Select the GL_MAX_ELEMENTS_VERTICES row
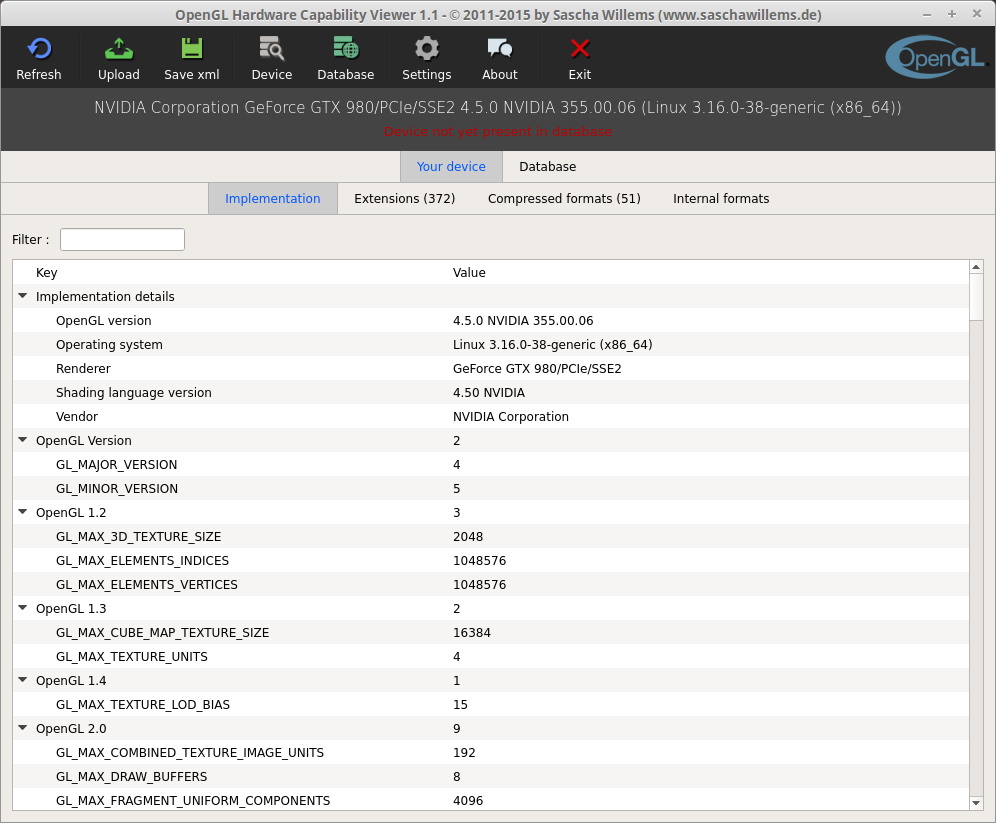This screenshot has height=823, width=996. click(x=490, y=584)
